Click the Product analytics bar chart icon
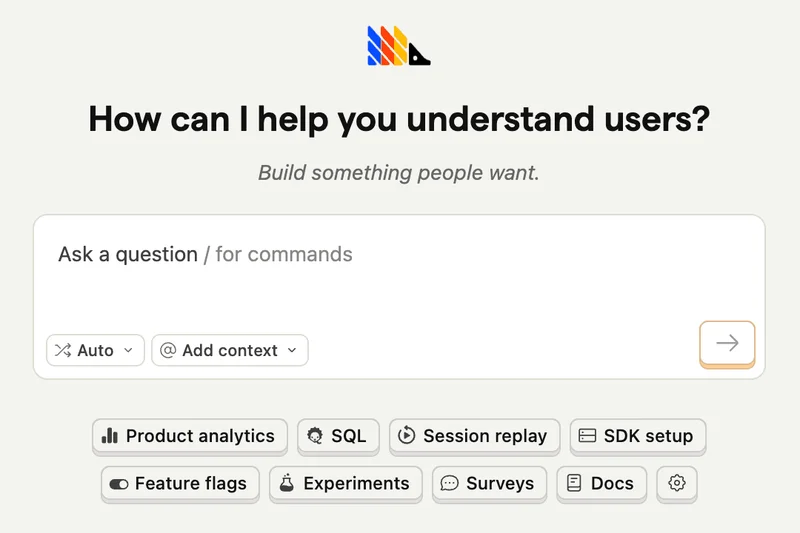 (x=110, y=436)
